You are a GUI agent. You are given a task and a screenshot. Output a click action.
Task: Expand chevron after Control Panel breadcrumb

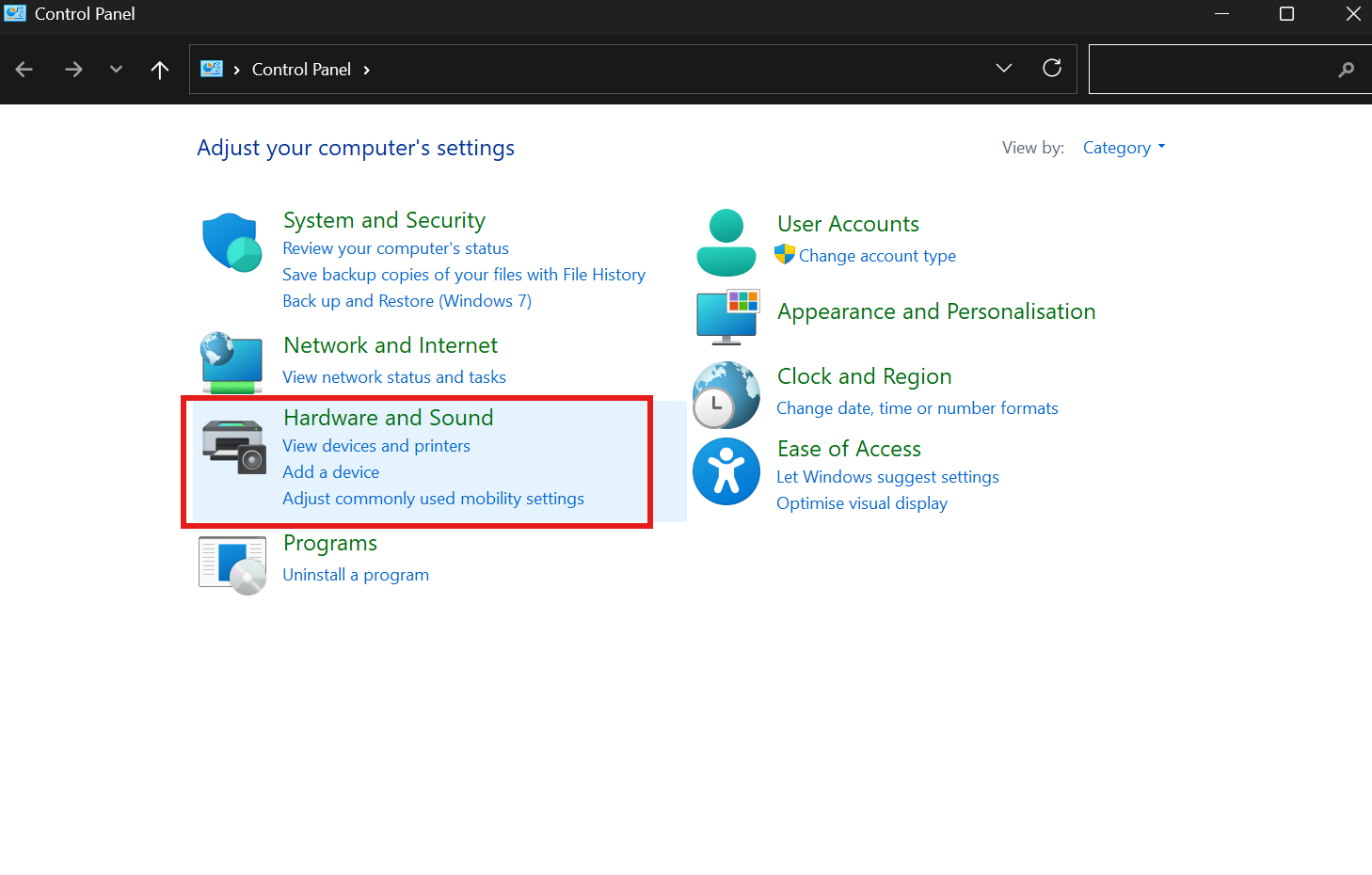pos(367,70)
